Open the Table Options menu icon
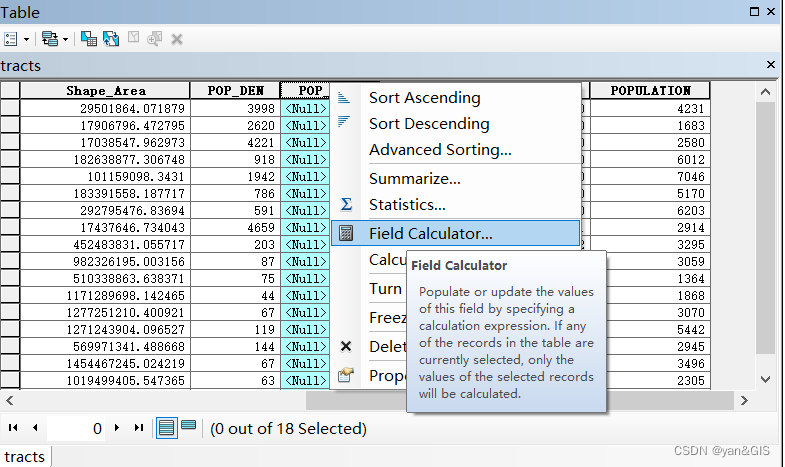This screenshot has width=785, height=467. click(x=11, y=39)
